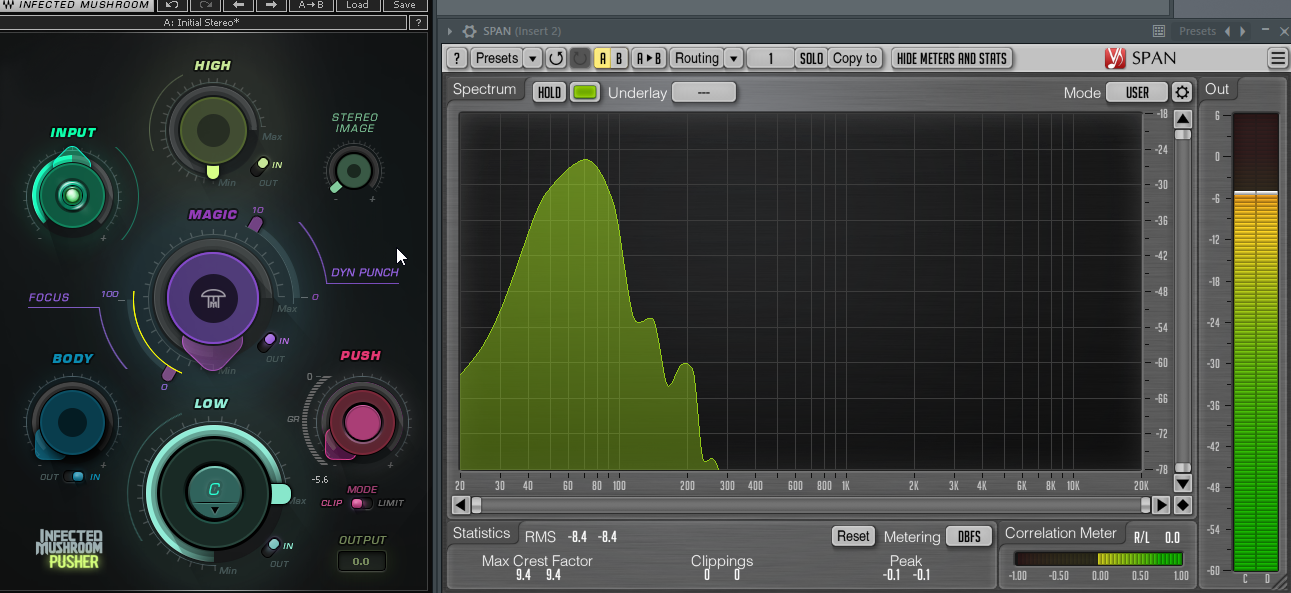The height and width of the screenshot is (593, 1291).
Task: Open the Pusher help question mark
Action: click(x=418, y=22)
